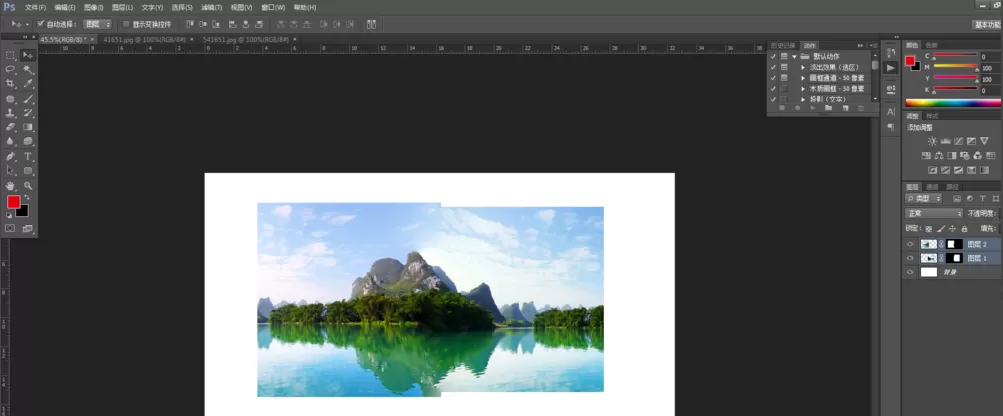Select the Pen tool
The height and width of the screenshot is (416, 1003).
tap(10, 156)
